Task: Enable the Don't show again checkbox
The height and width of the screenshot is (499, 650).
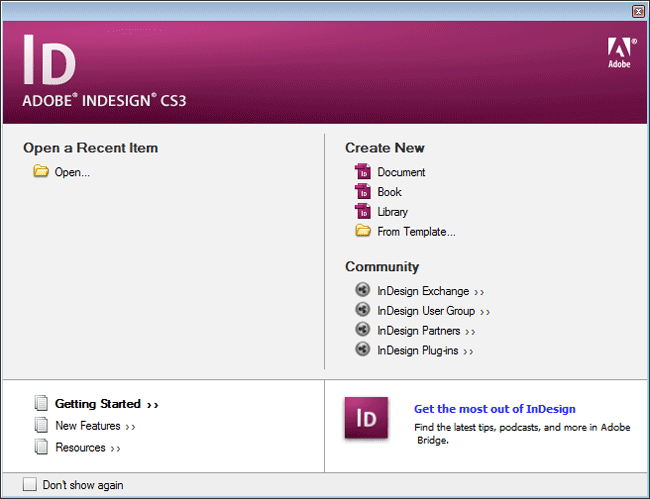Action: (x=30, y=484)
